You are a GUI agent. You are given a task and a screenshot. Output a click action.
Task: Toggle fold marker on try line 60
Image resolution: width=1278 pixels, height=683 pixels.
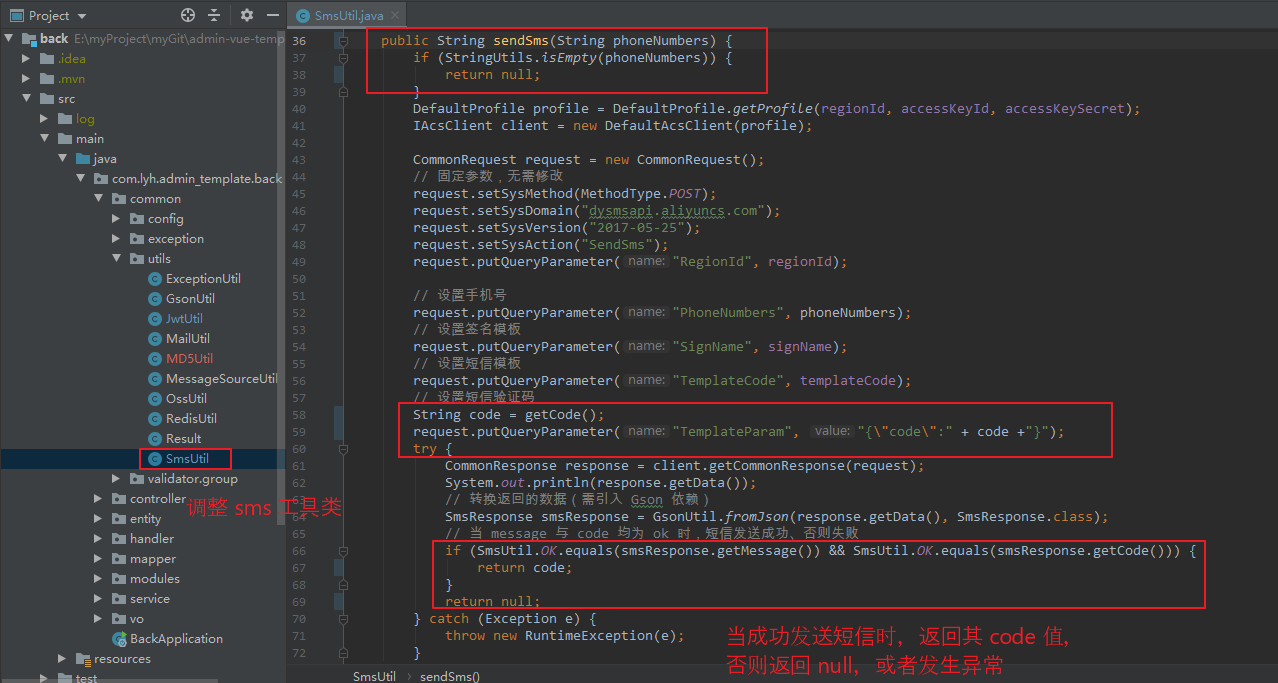tap(343, 449)
